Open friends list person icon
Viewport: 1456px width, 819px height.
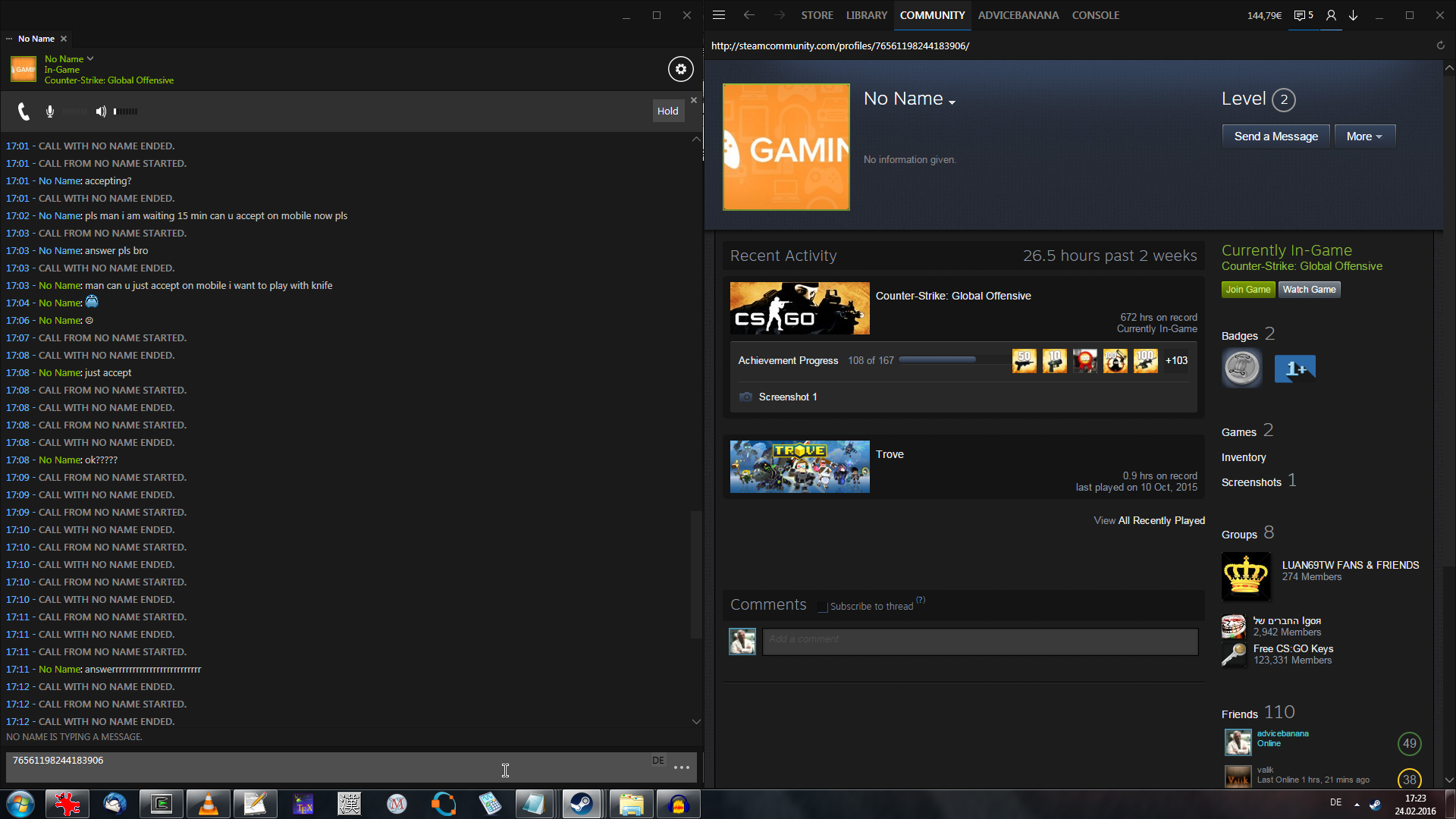pos(1331,15)
